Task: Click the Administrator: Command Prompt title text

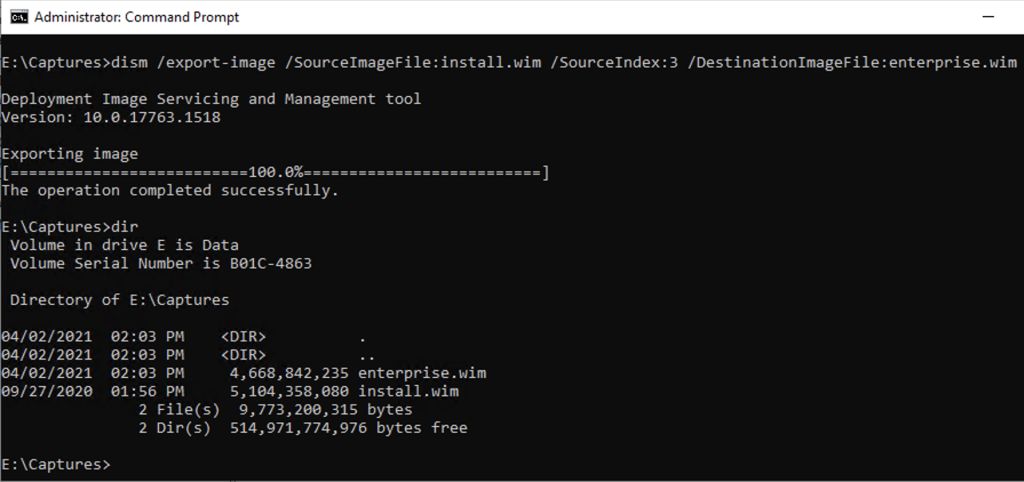Action: point(136,17)
